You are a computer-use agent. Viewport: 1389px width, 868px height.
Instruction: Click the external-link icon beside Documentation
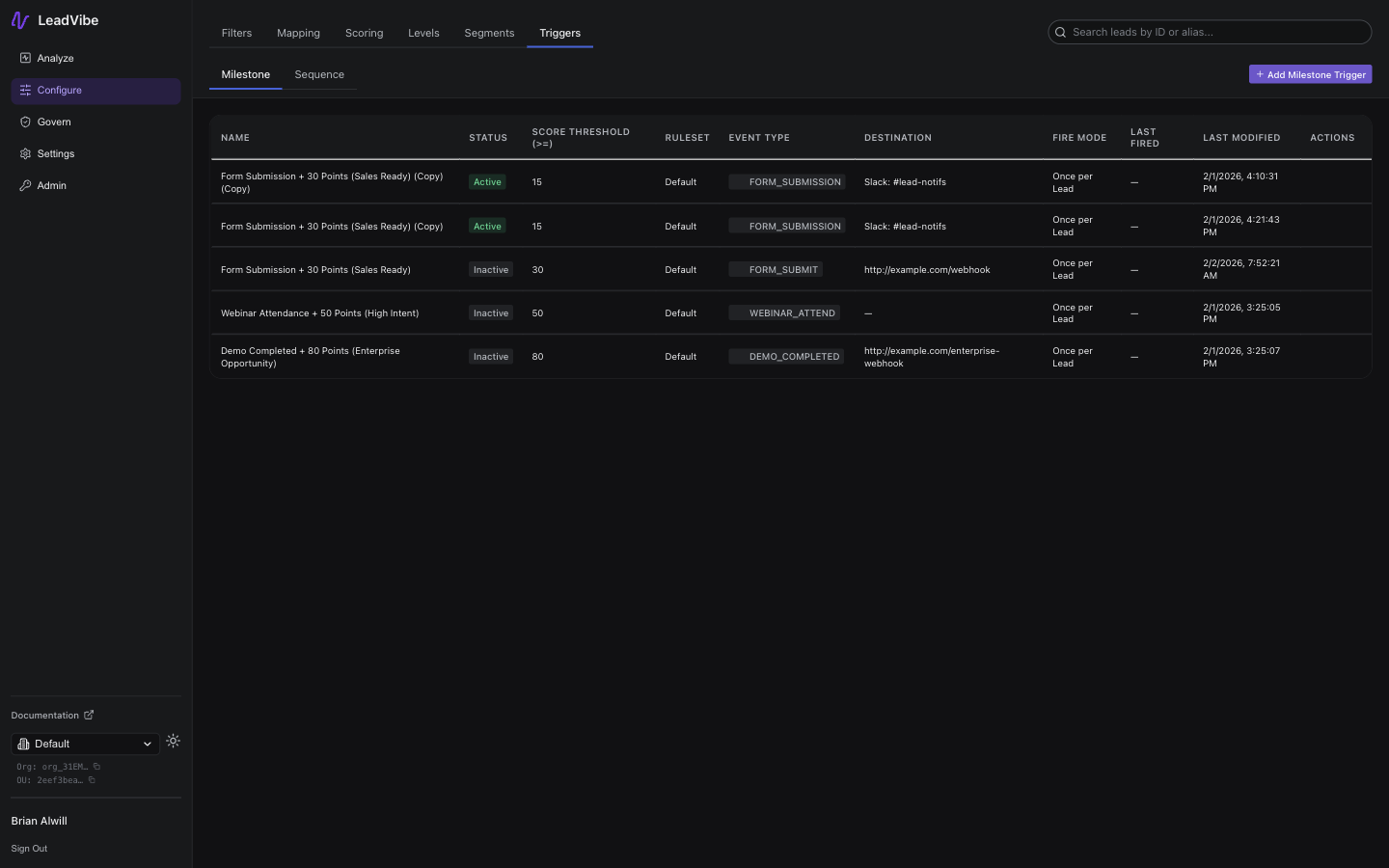pyautogui.click(x=87, y=715)
